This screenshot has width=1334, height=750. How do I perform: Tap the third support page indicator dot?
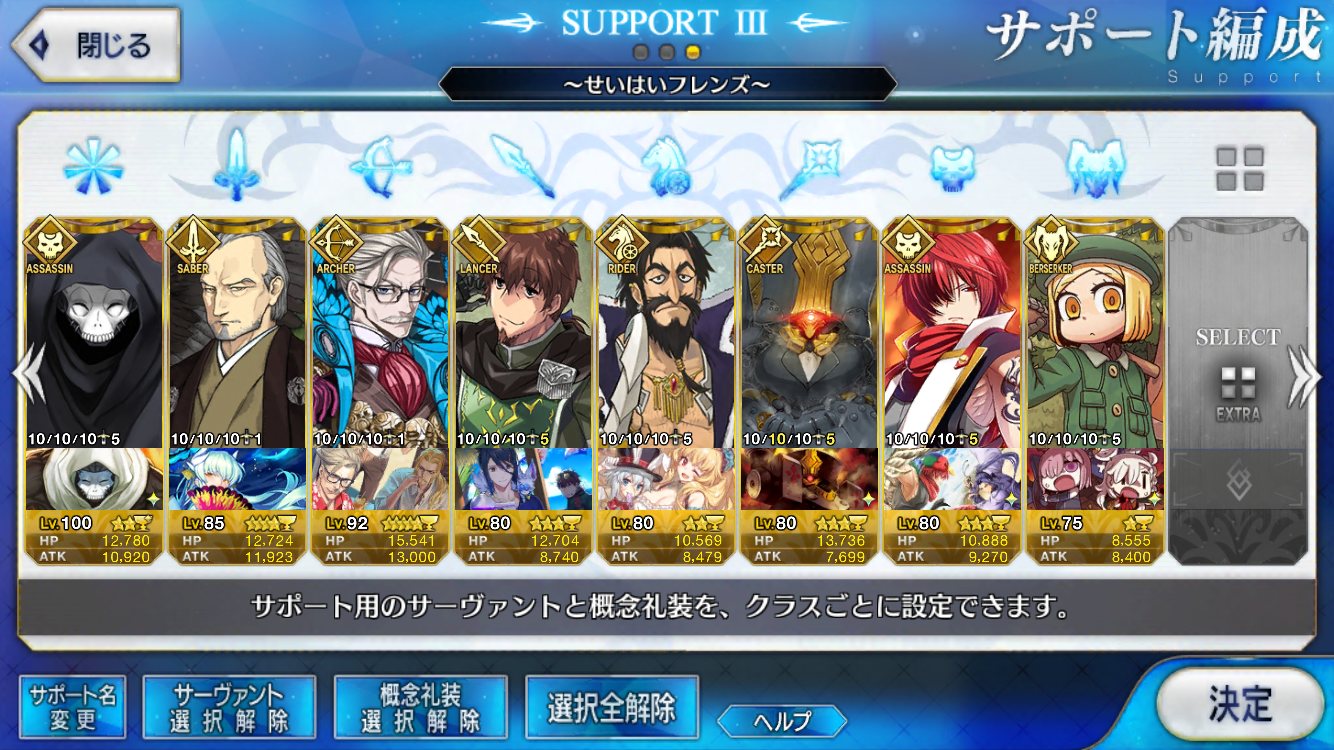(692, 52)
